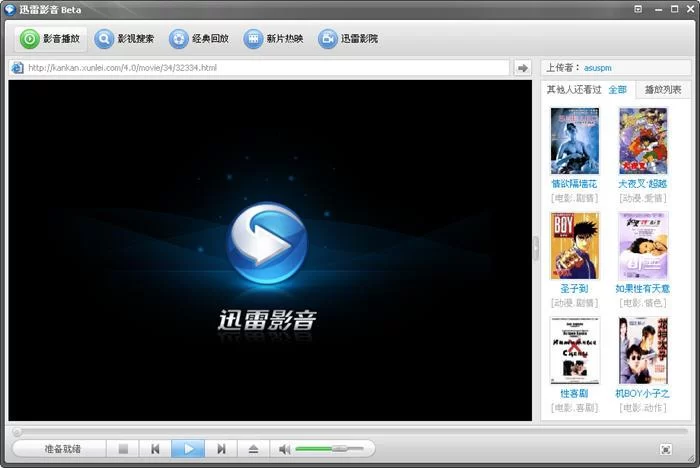Screen dimensions: 700x468
Task: Click the [电影.喜剧] tag under 性喜剧
Action: tap(574, 408)
